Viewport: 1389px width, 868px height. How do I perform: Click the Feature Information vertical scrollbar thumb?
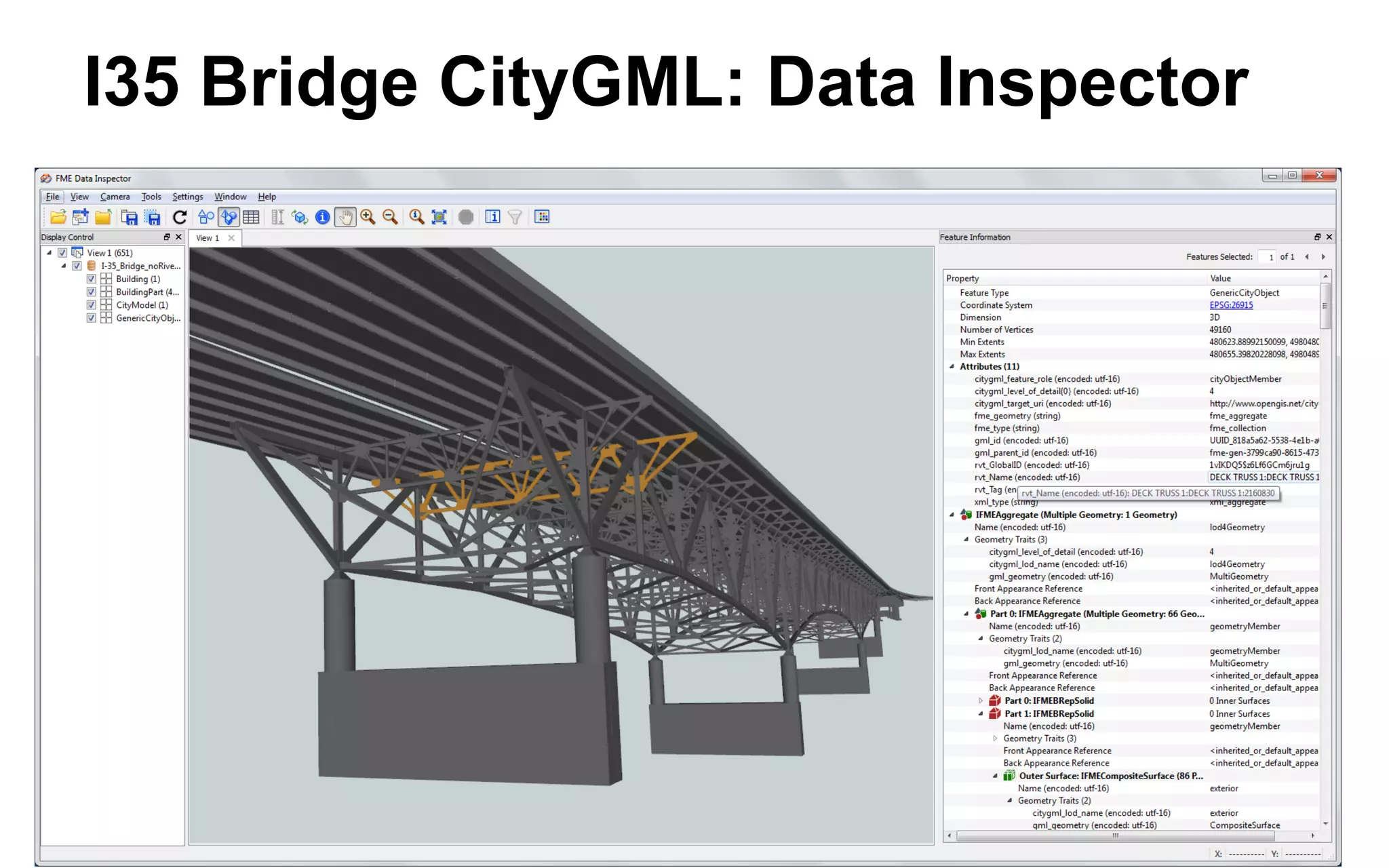(1325, 306)
